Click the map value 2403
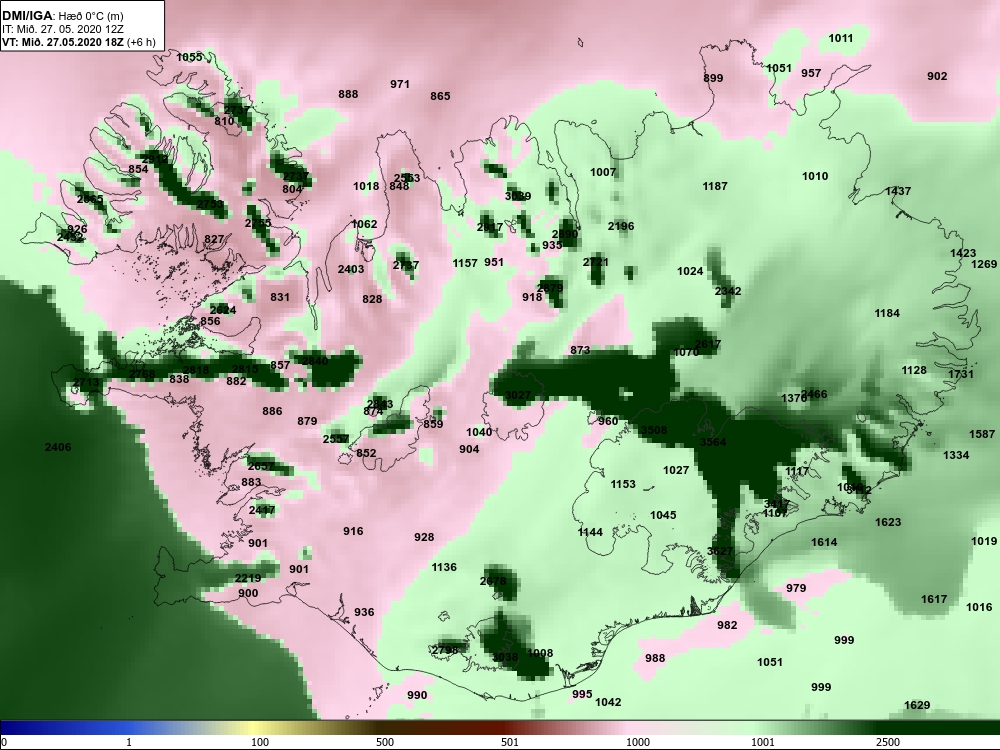This screenshot has width=1000, height=750. tap(351, 270)
